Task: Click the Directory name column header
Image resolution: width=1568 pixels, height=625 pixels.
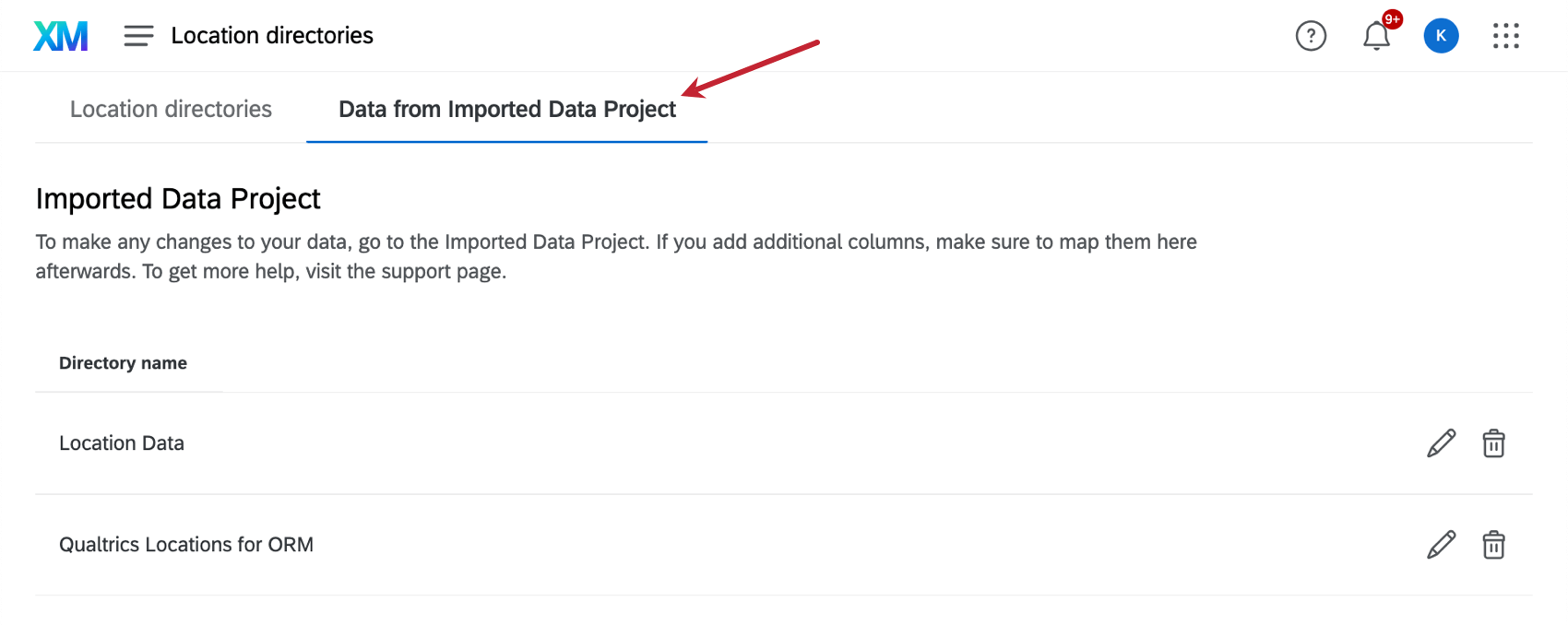Action: pyautogui.click(x=123, y=362)
